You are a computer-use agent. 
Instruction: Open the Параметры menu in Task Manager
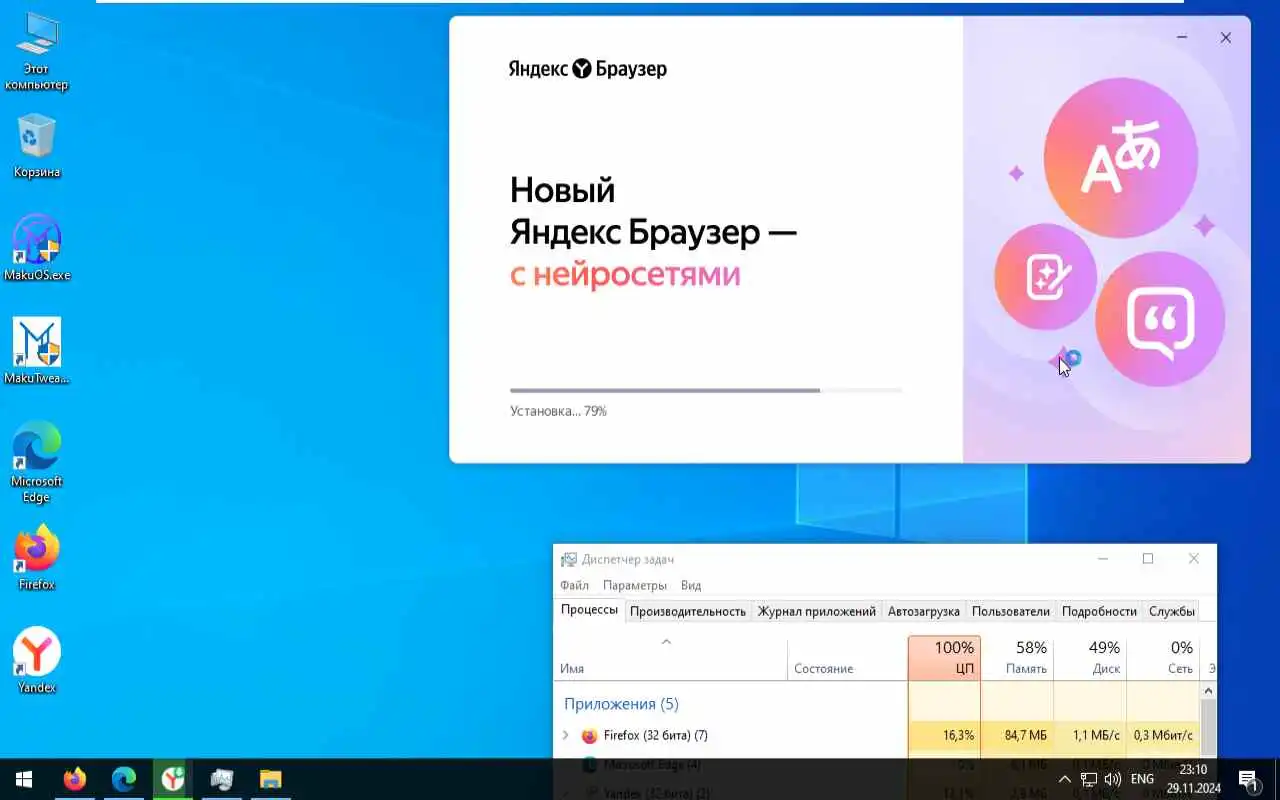pos(635,585)
